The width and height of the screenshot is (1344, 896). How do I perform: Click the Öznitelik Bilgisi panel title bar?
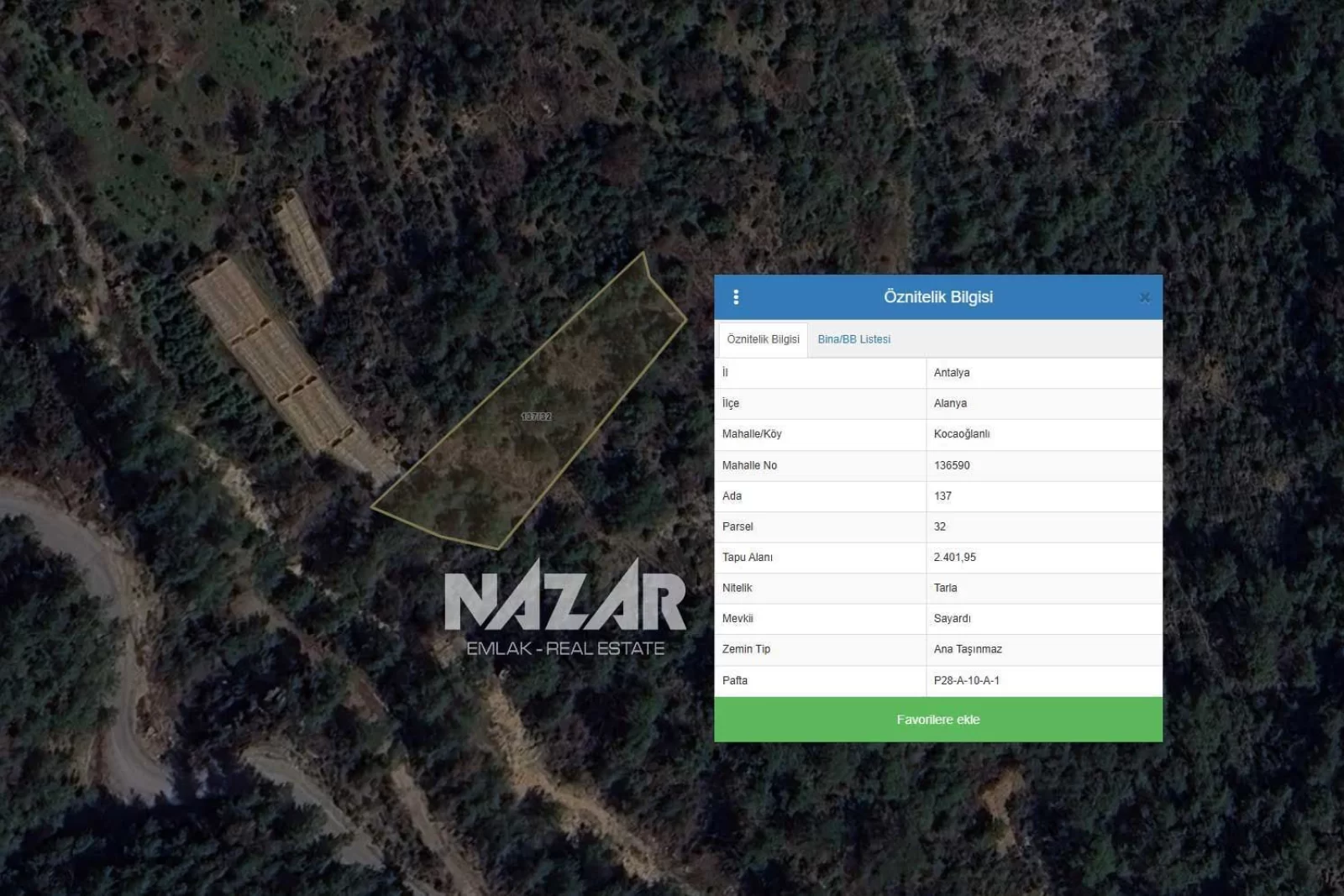tap(937, 297)
